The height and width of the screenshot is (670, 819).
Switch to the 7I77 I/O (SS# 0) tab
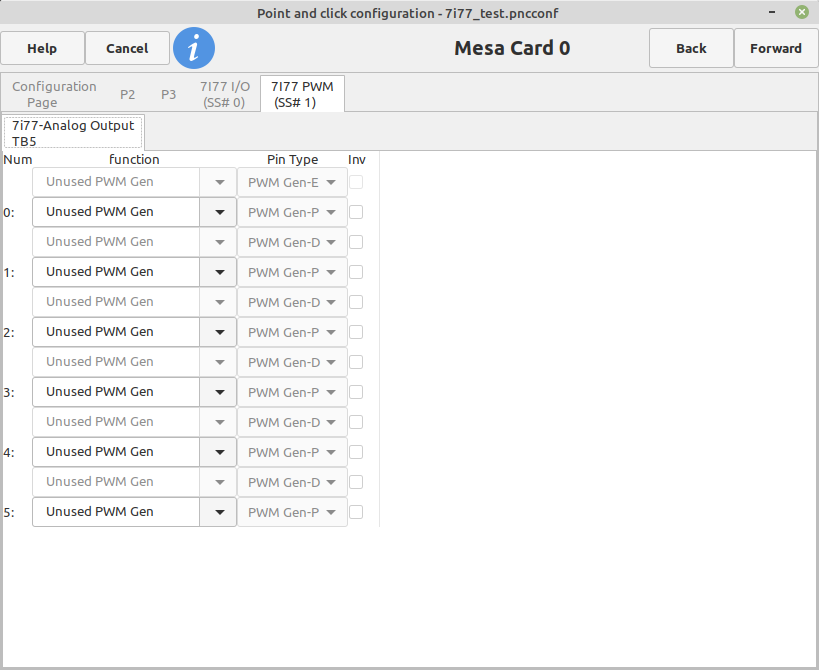click(x=225, y=94)
